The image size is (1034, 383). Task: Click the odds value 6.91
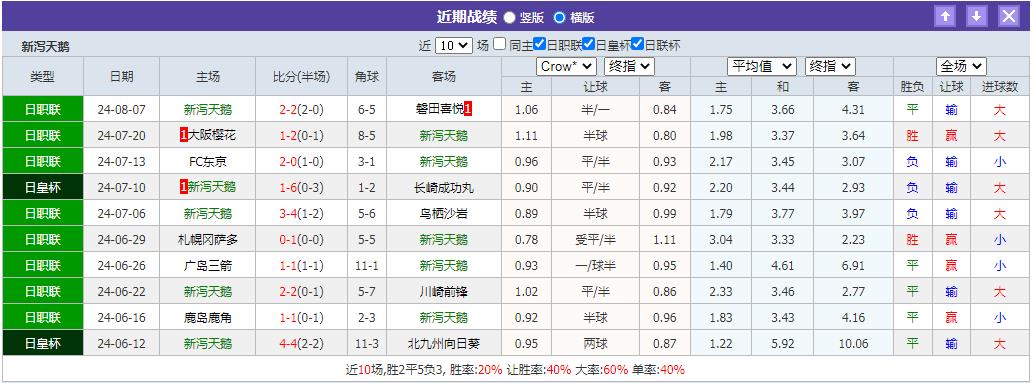[854, 266]
